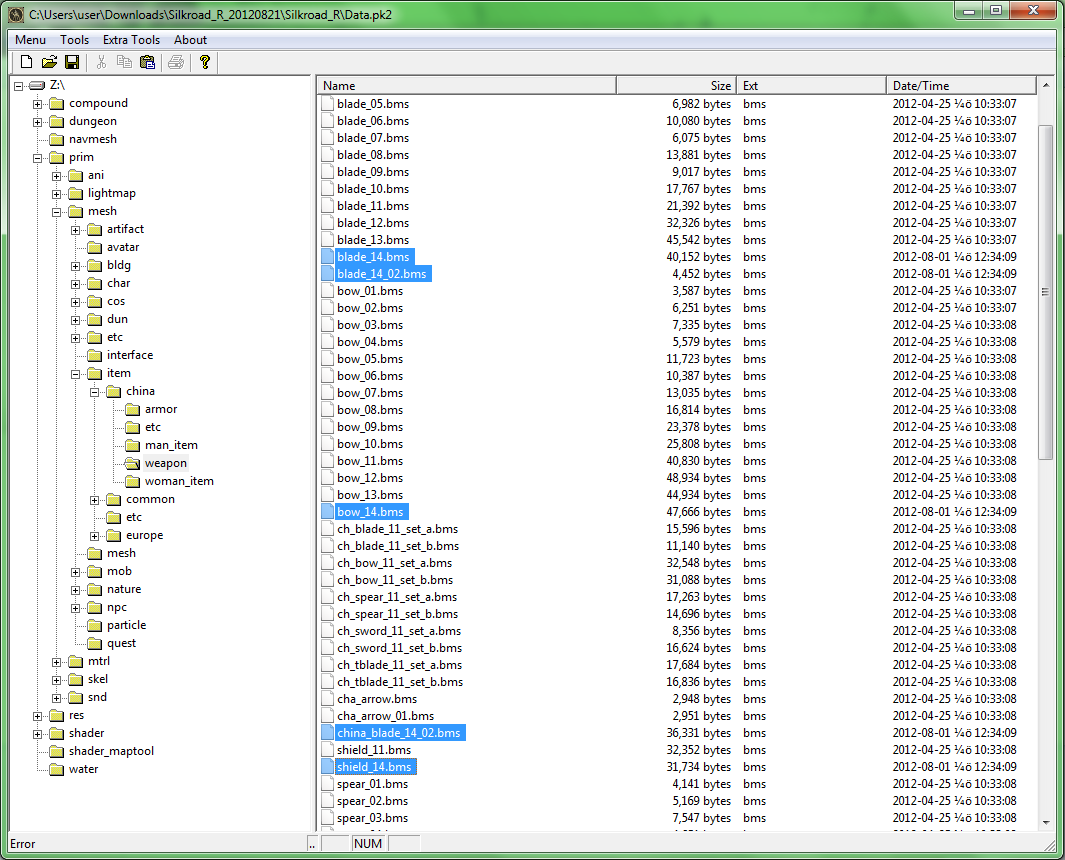Open the About menu
1065x860 pixels.
190,40
